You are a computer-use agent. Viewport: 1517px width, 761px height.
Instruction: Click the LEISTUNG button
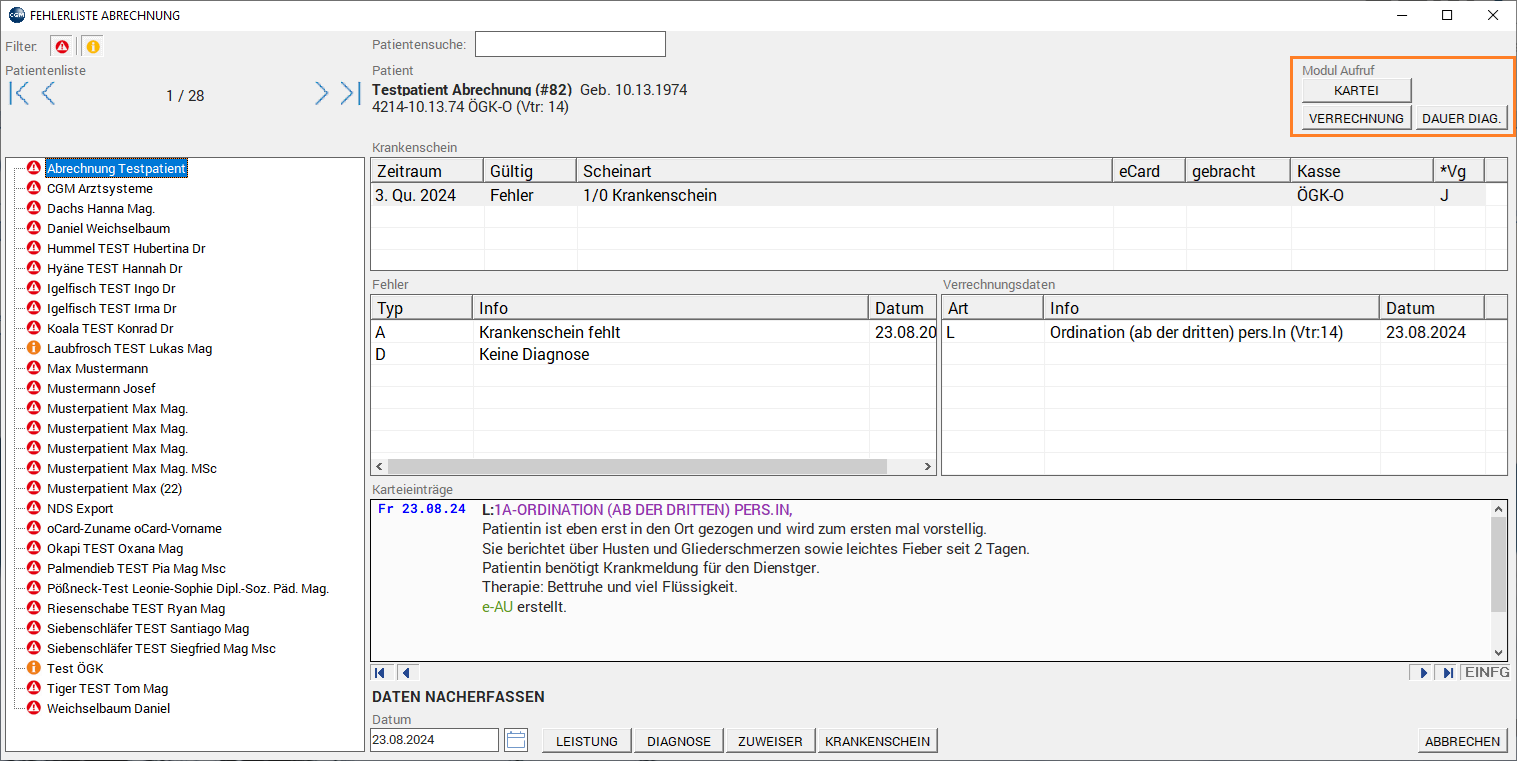pyautogui.click(x=587, y=741)
